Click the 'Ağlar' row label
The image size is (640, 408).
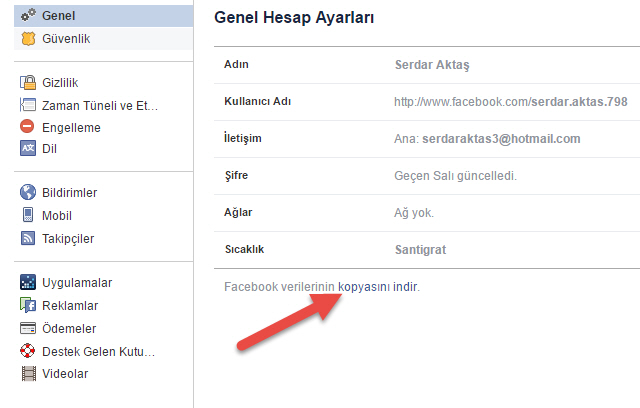(238, 212)
